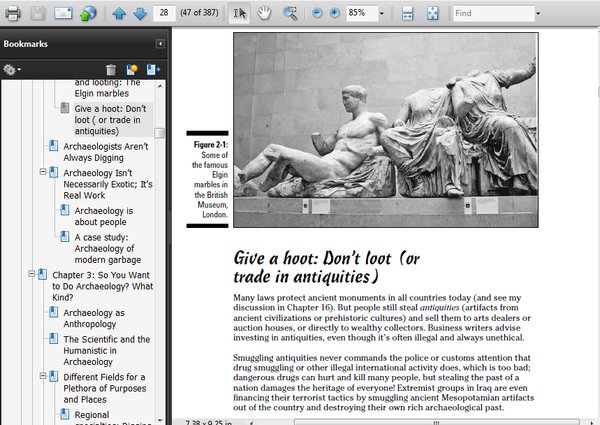600x425 pixels.
Task: Click the marquee zoom magnifier tool
Action: tap(290, 13)
